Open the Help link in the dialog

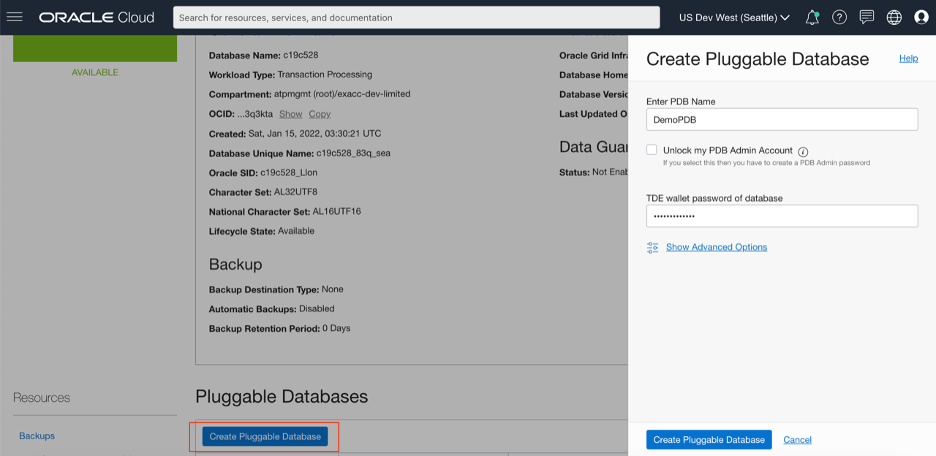pos(909,58)
